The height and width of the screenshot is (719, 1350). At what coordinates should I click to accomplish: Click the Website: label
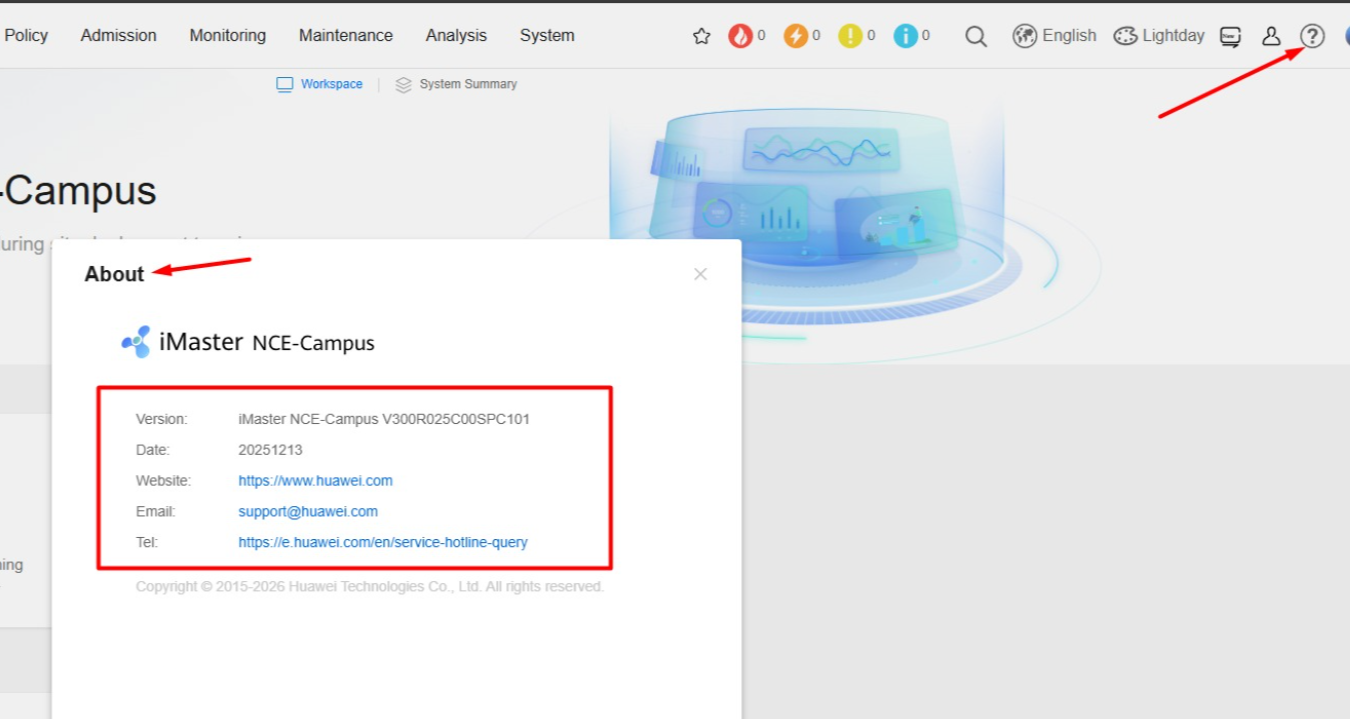163,481
